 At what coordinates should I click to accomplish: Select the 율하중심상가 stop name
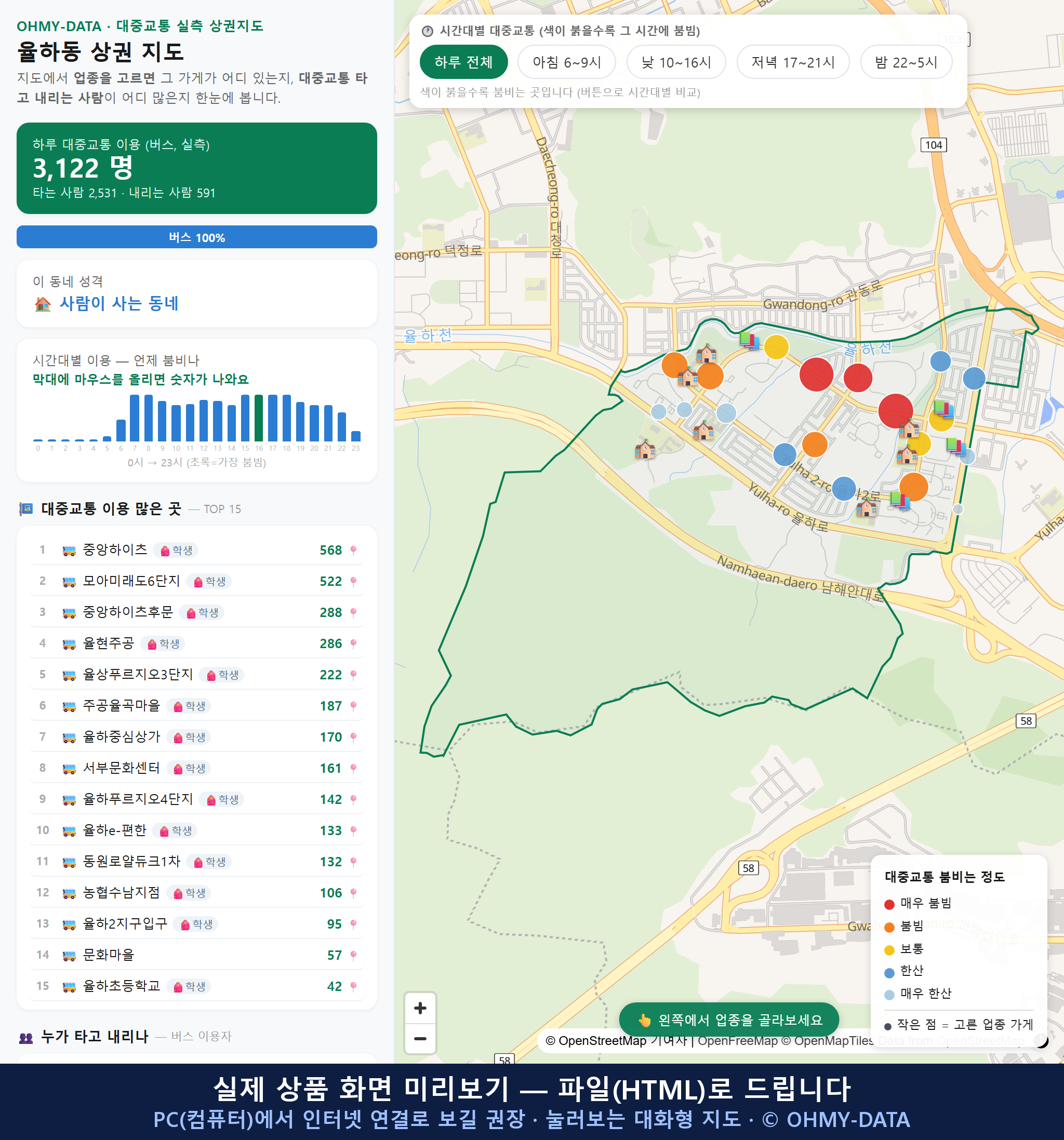tap(122, 737)
